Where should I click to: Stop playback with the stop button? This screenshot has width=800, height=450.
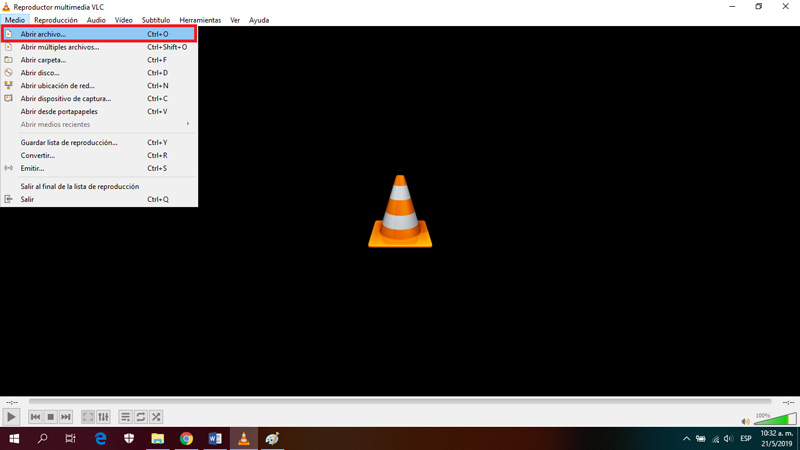51,417
